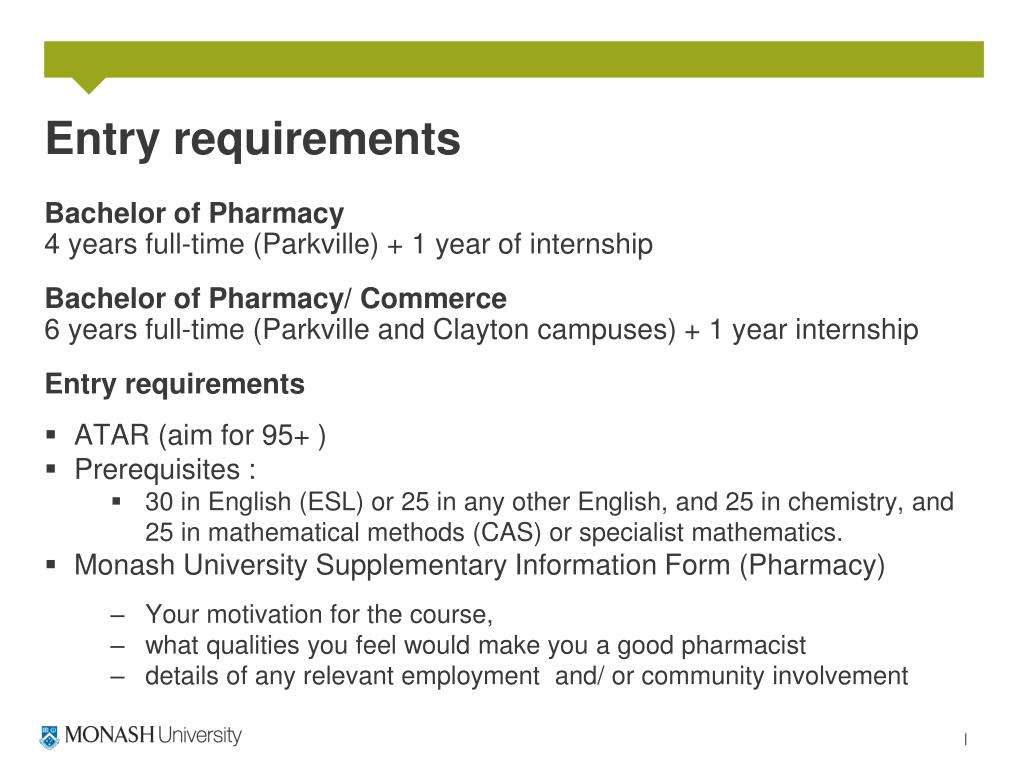1024x768 pixels.
Task: Click the Prerequisites bullet text
Action: coord(165,470)
